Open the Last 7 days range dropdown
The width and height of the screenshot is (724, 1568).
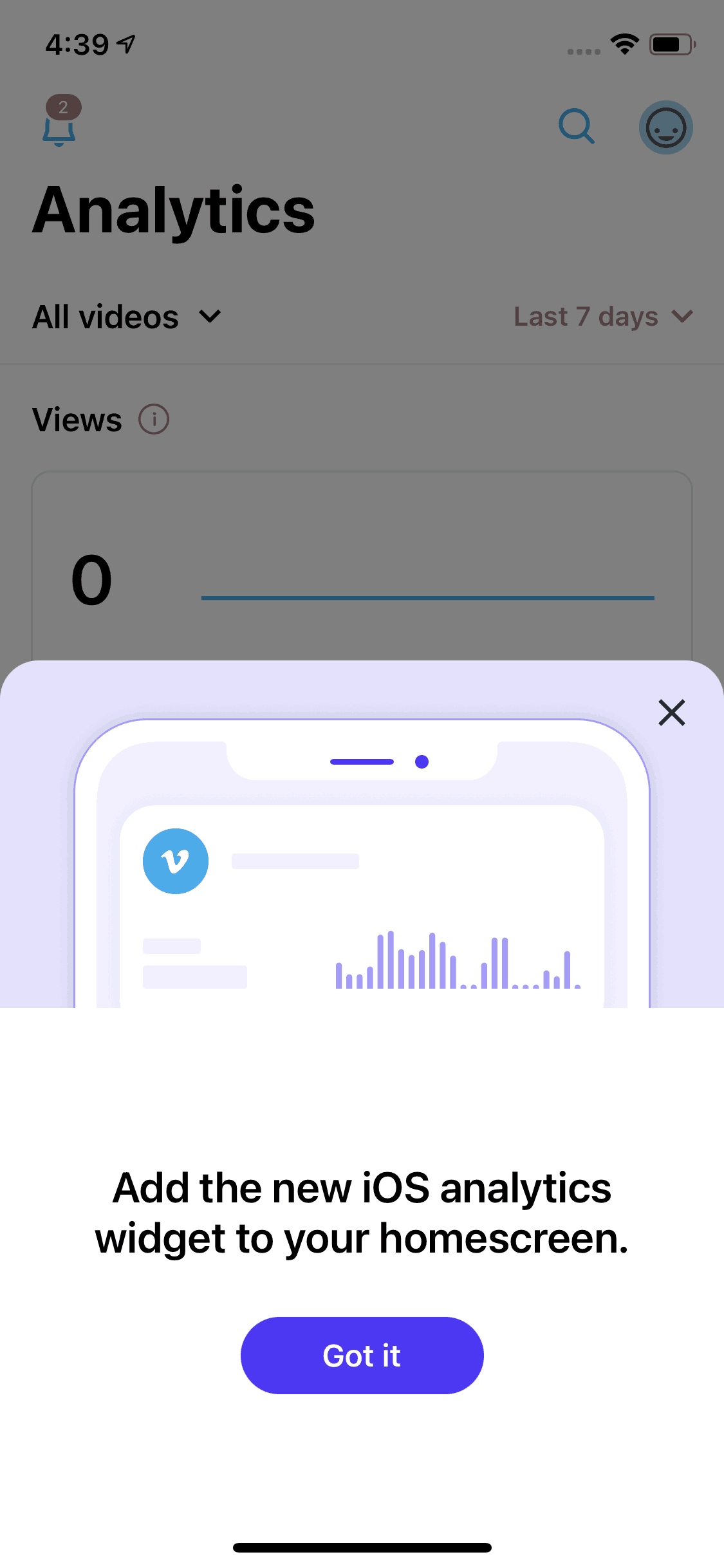tap(603, 317)
